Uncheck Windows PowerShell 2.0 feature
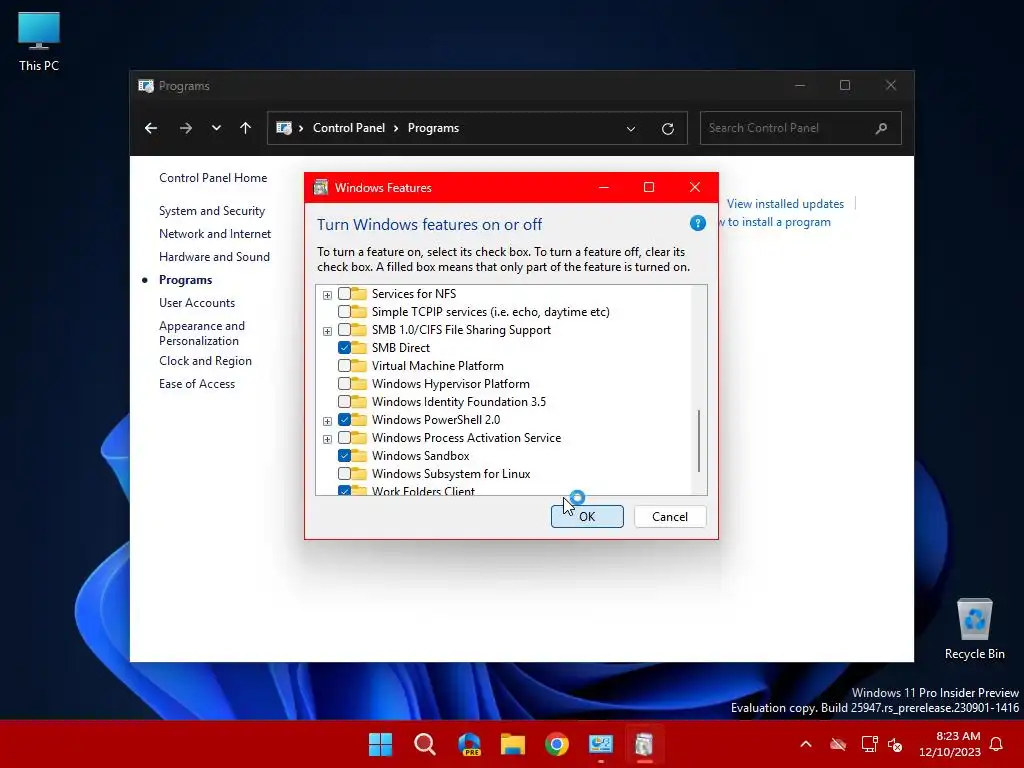This screenshot has height=768, width=1024. click(344, 419)
